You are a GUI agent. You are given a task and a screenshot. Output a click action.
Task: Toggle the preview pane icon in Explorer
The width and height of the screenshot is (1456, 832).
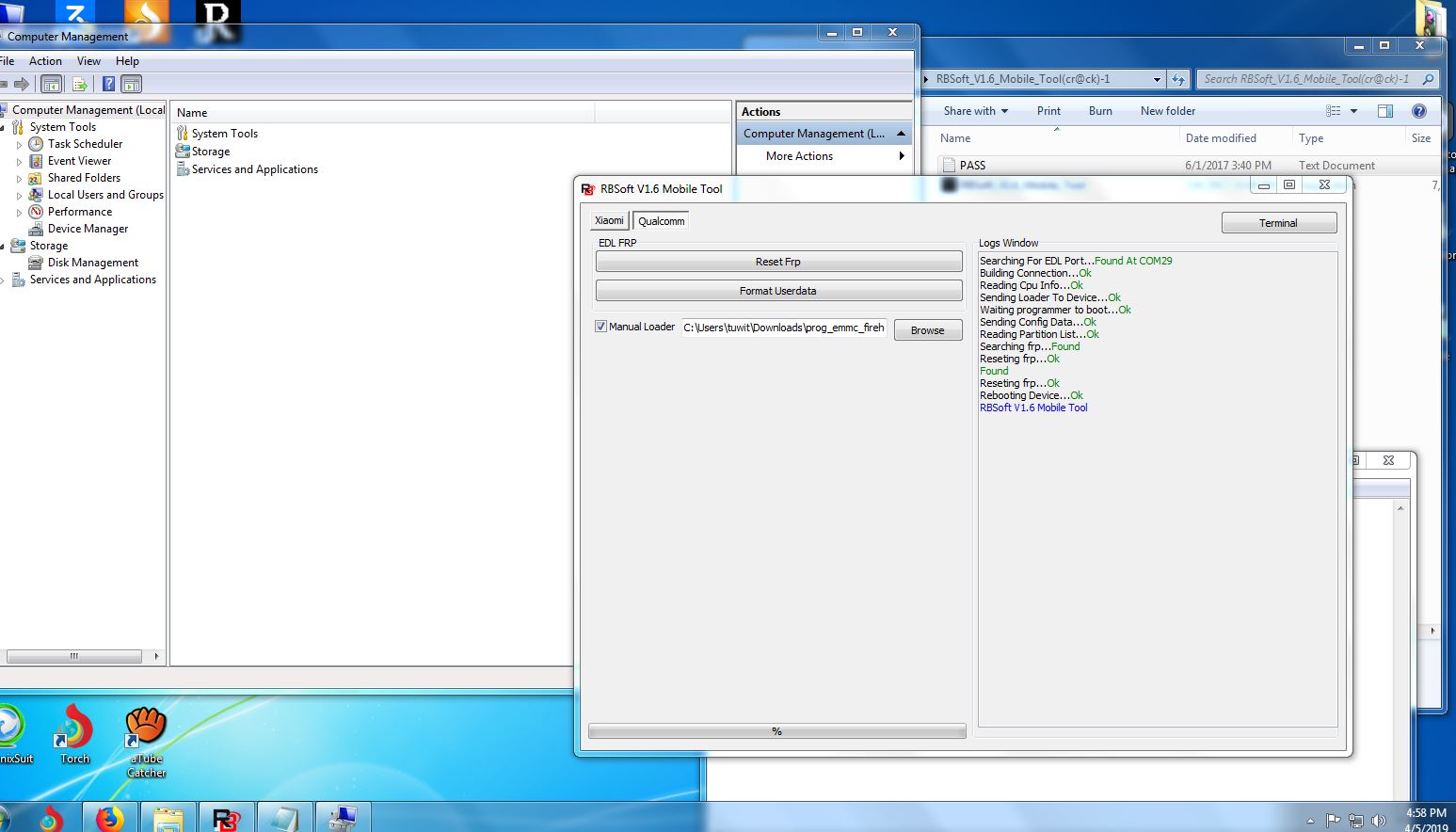pyautogui.click(x=1385, y=111)
